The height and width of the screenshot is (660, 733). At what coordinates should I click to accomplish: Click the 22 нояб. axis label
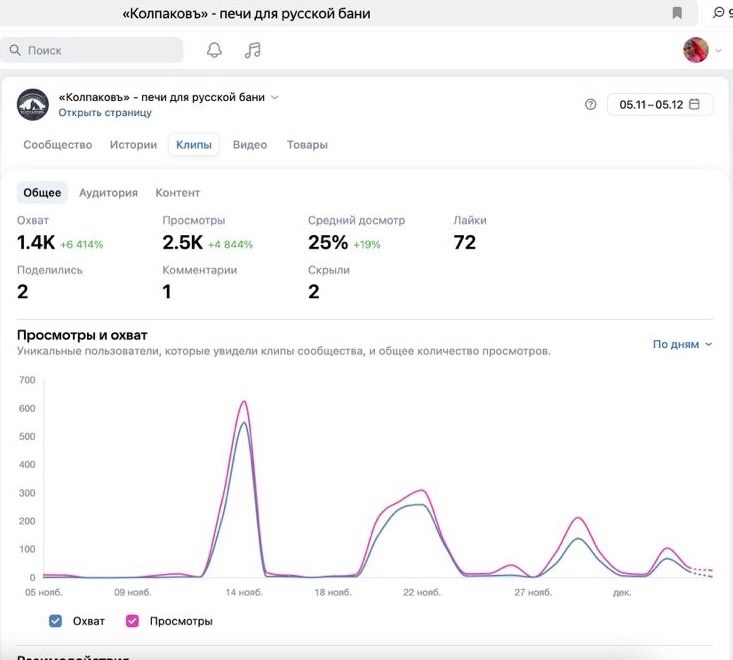coord(422,592)
